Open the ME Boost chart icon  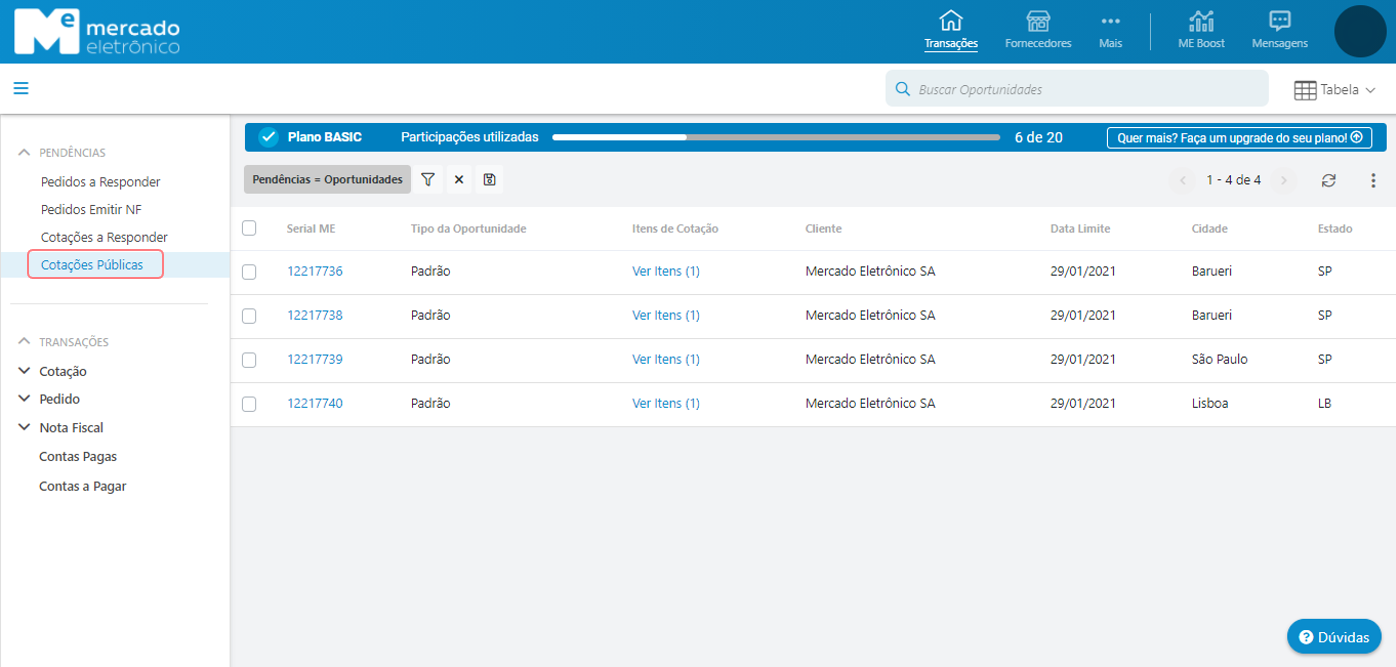point(1201,21)
